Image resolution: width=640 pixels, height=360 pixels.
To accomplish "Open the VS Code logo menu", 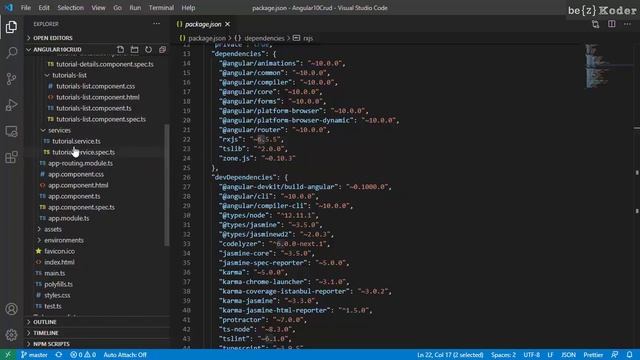I will coord(9,8).
